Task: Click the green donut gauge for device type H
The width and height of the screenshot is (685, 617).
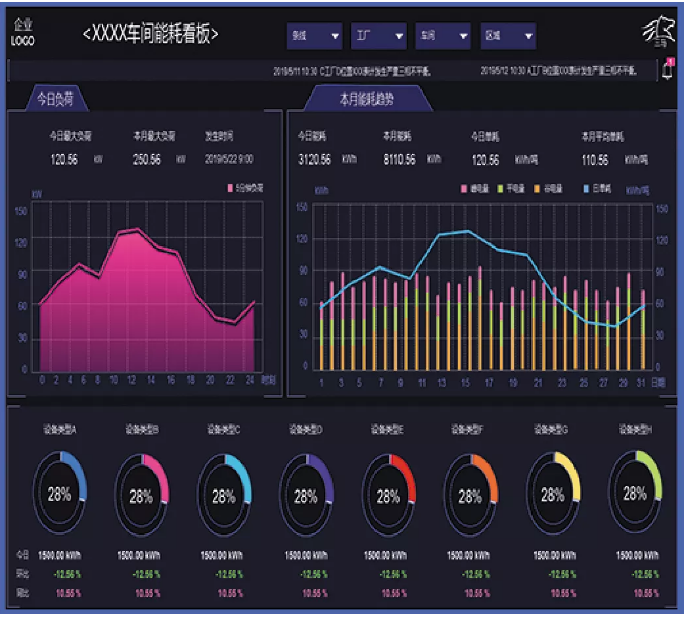Action: (x=634, y=494)
